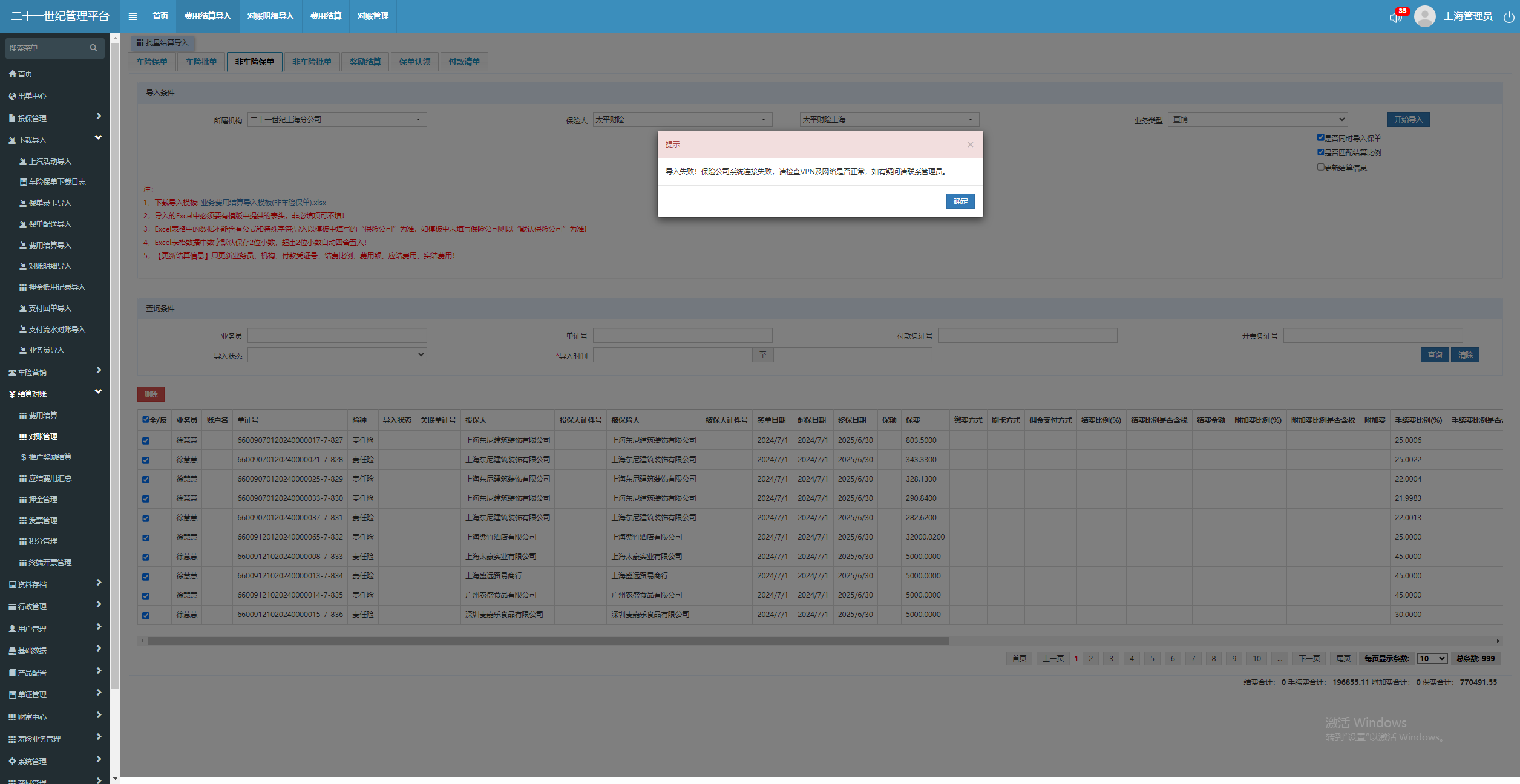Open the 业务类型 直销 dropdown

pyautogui.click(x=1257, y=120)
